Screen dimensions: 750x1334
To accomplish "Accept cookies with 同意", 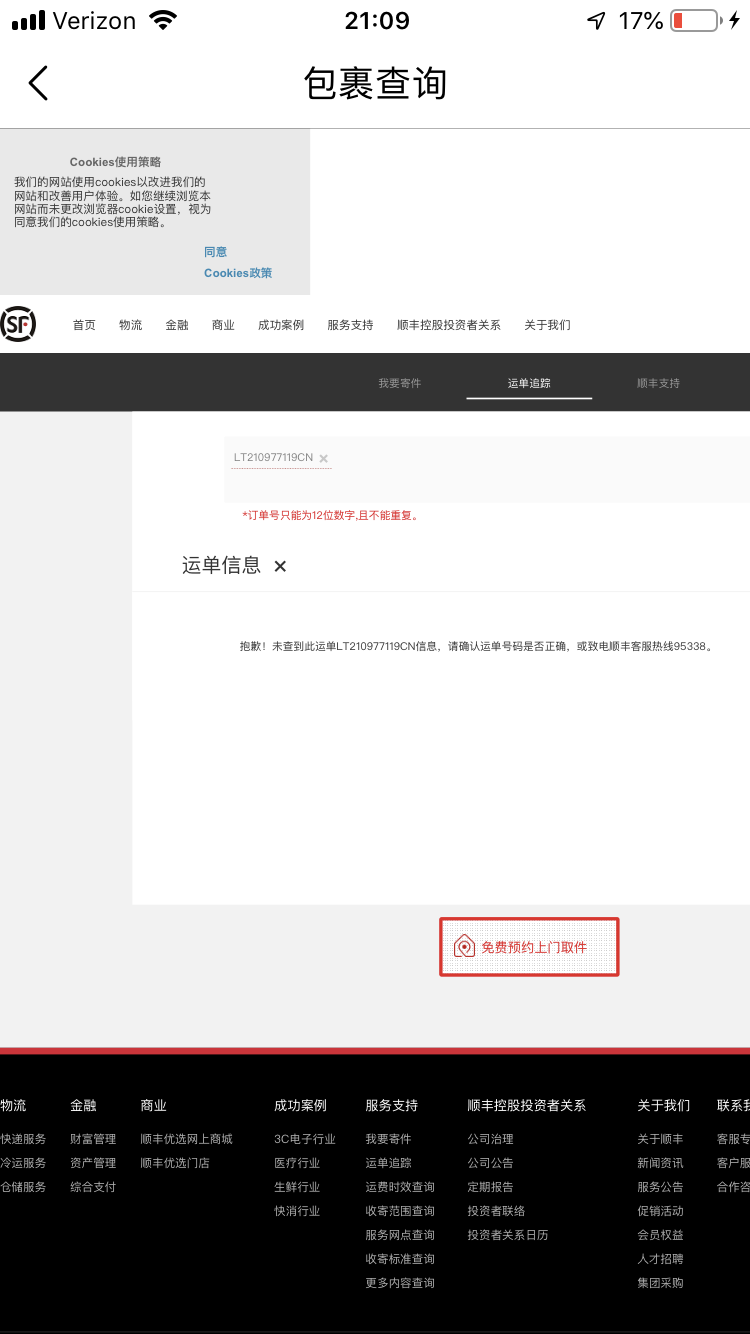I will click(216, 252).
